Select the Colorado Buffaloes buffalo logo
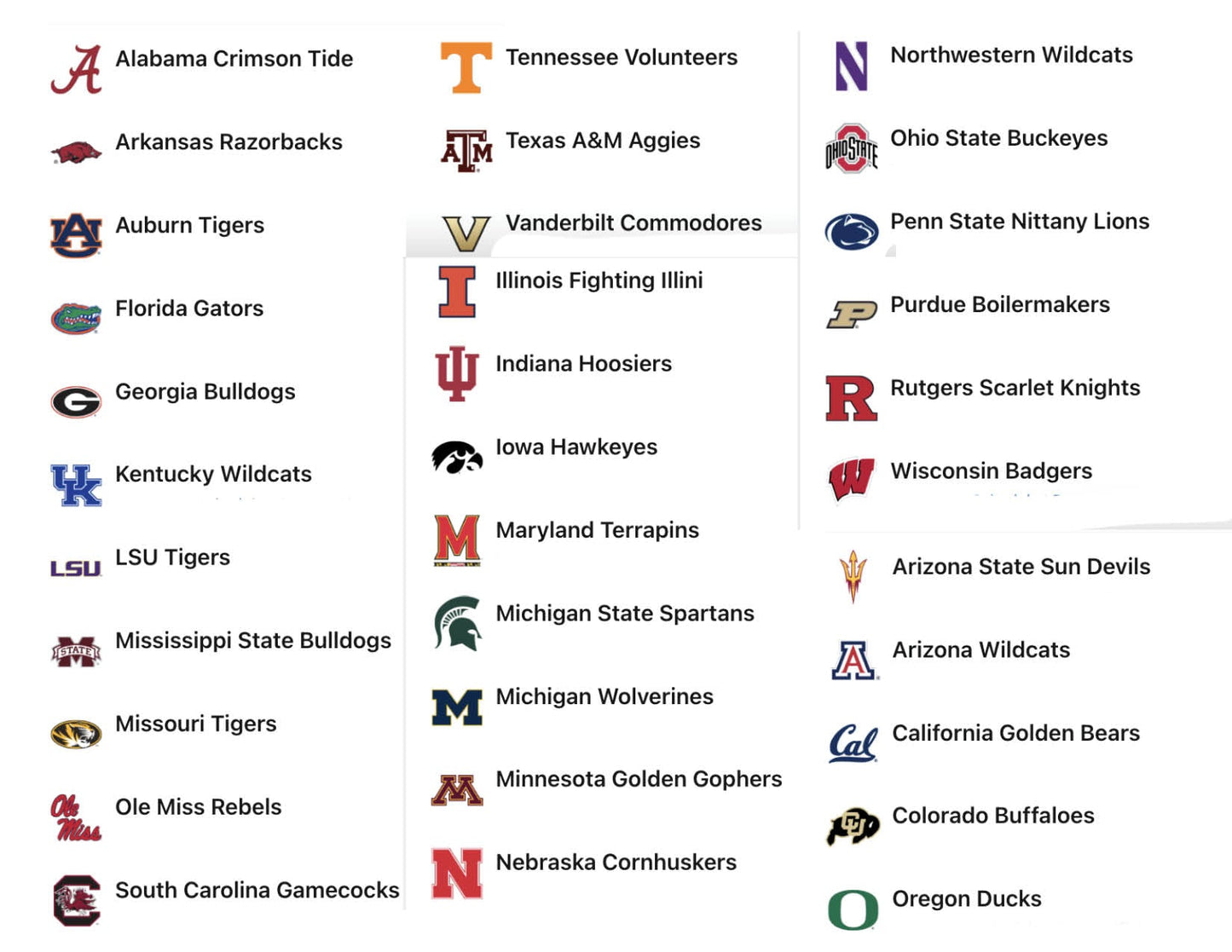The image size is (1232, 952). [x=853, y=826]
